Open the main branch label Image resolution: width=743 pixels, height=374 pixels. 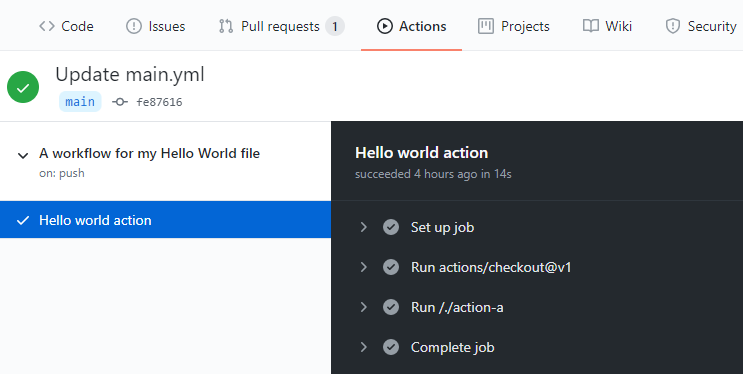(x=80, y=101)
